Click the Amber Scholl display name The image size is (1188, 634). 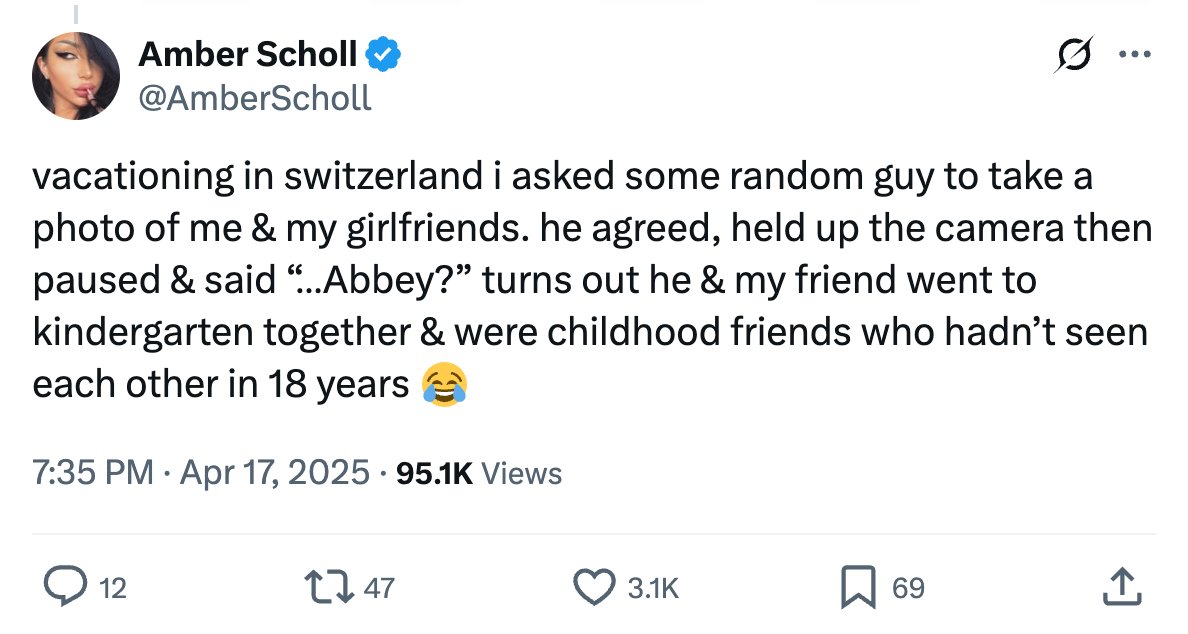pyautogui.click(x=248, y=55)
